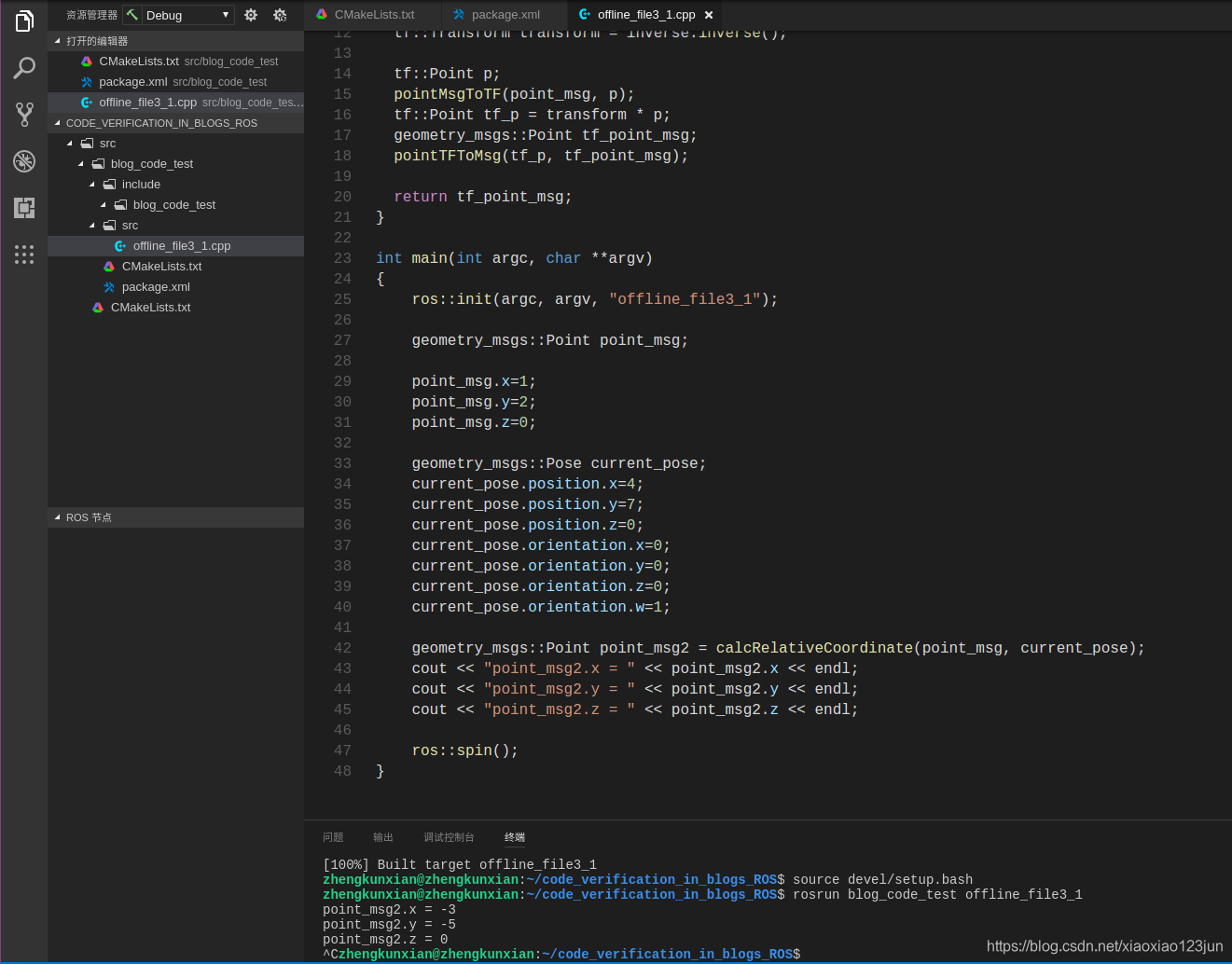Collapse the CODE_VERIFICATION_IN_BLOGS_ROS section
Image resolution: width=1232 pixels, height=964 pixels.
point(175,123)
